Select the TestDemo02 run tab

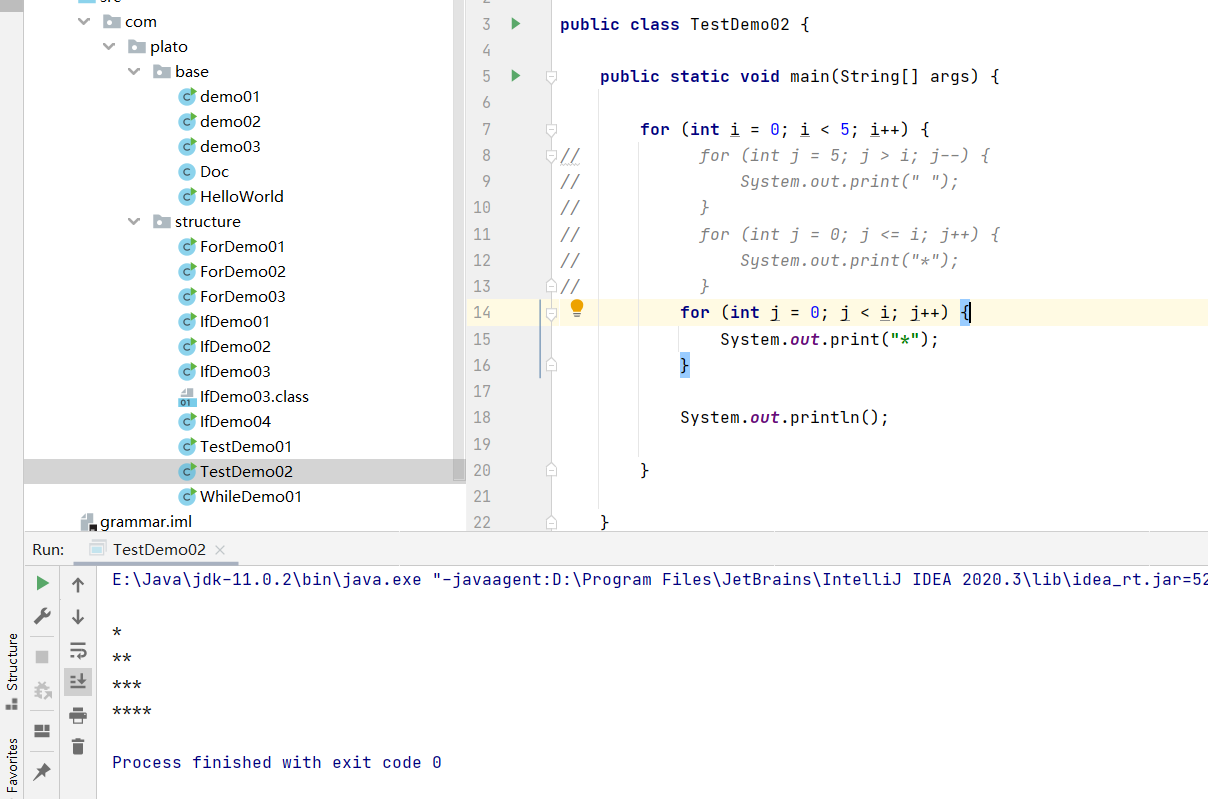click(x=158, y=550)
